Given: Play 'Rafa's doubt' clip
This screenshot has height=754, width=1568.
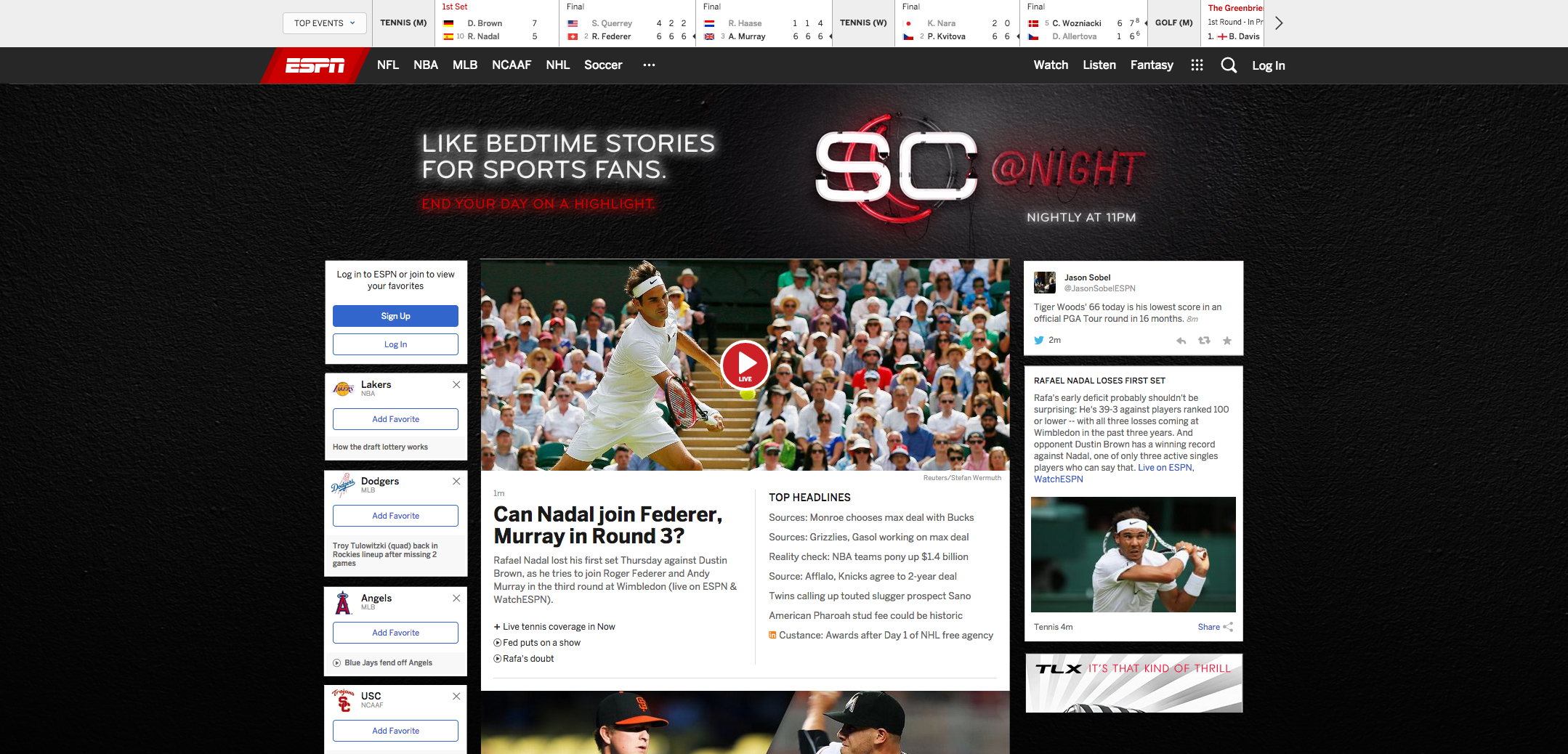Looking at the screenshot, I should tap(524, 659).
